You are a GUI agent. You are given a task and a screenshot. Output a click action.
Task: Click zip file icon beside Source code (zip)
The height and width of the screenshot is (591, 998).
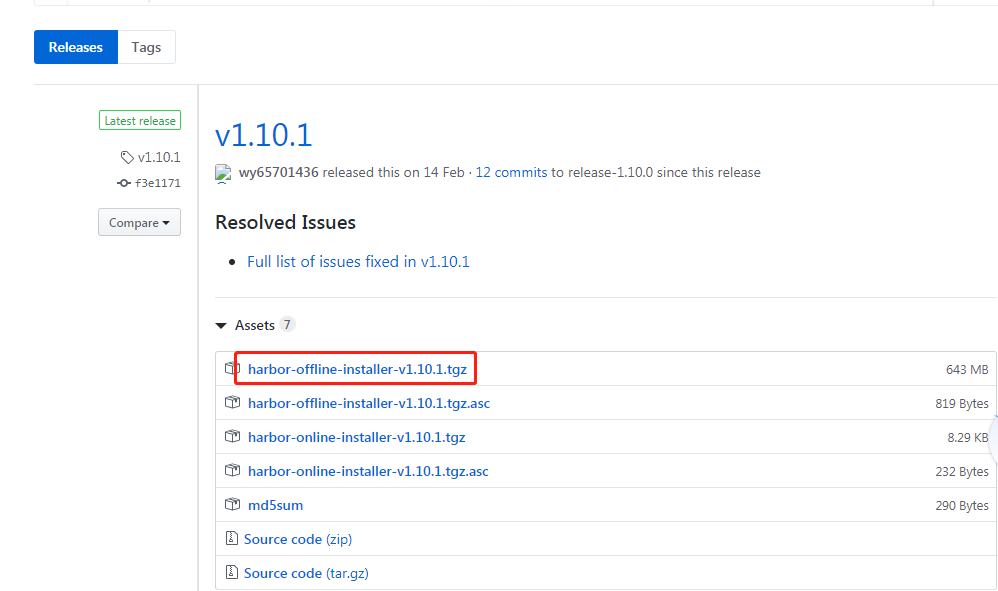pyautogui.click(x=232, y=538)
